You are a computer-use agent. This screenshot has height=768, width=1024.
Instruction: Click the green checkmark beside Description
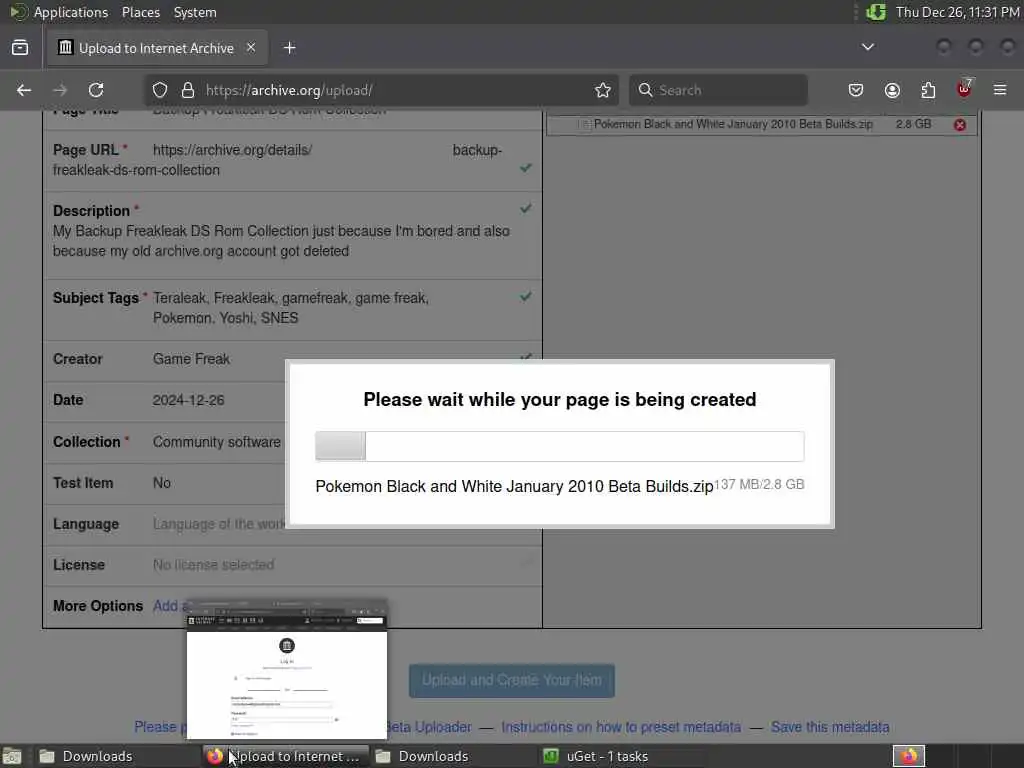(526, 209)
